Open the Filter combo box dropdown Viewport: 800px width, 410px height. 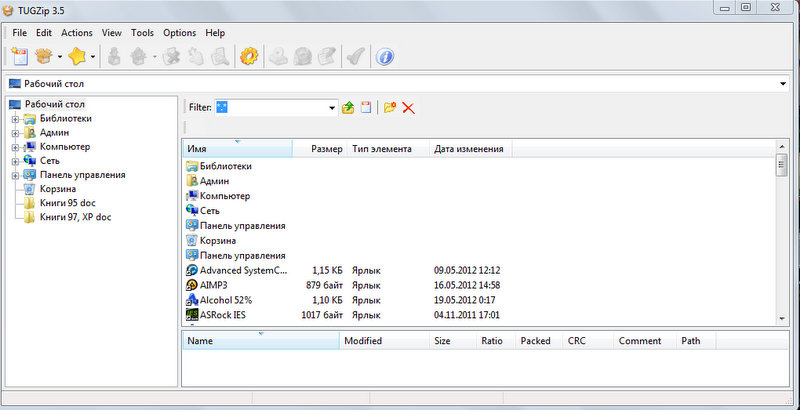pos(332,108)
